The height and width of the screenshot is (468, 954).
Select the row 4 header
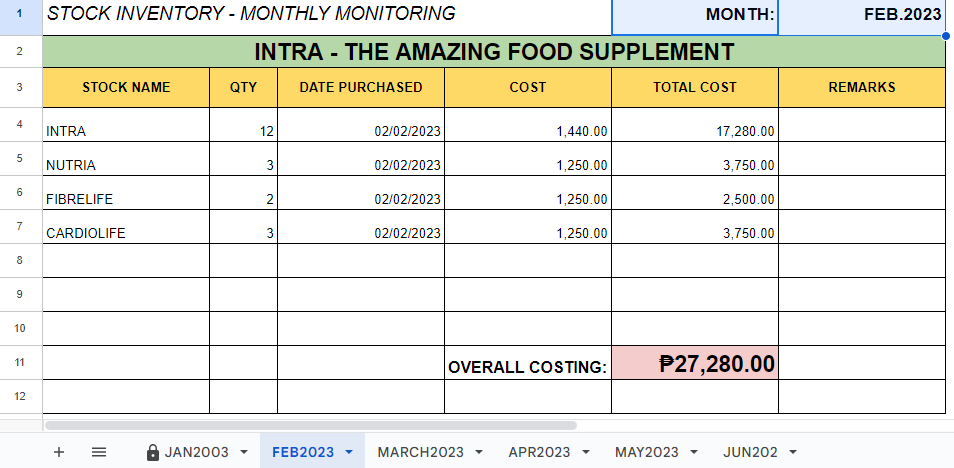(21, 124)
